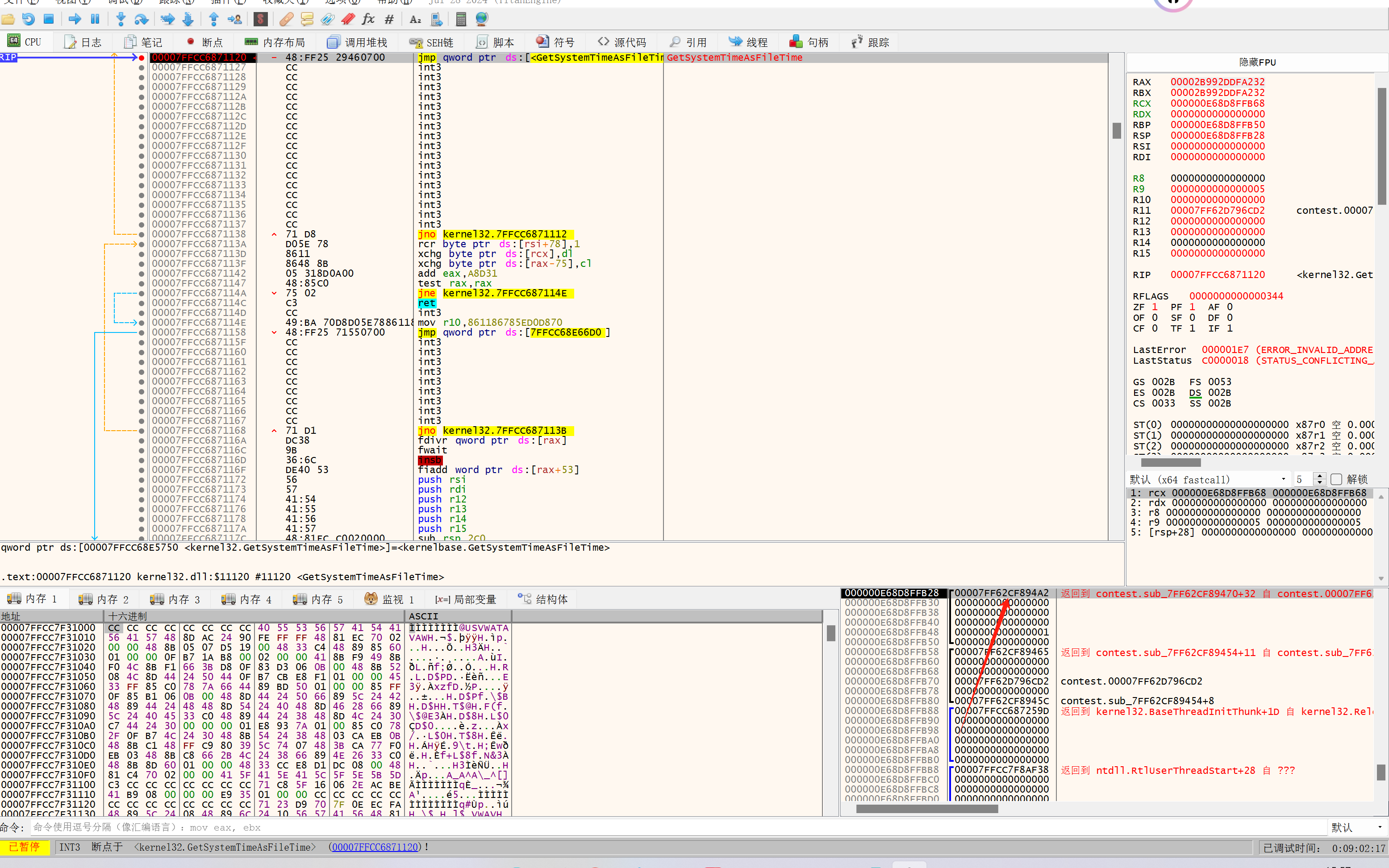This screenshot has height=868, width=1389.
Task: Switch to the 日志 tab
Action: click(x=83, y=42)
